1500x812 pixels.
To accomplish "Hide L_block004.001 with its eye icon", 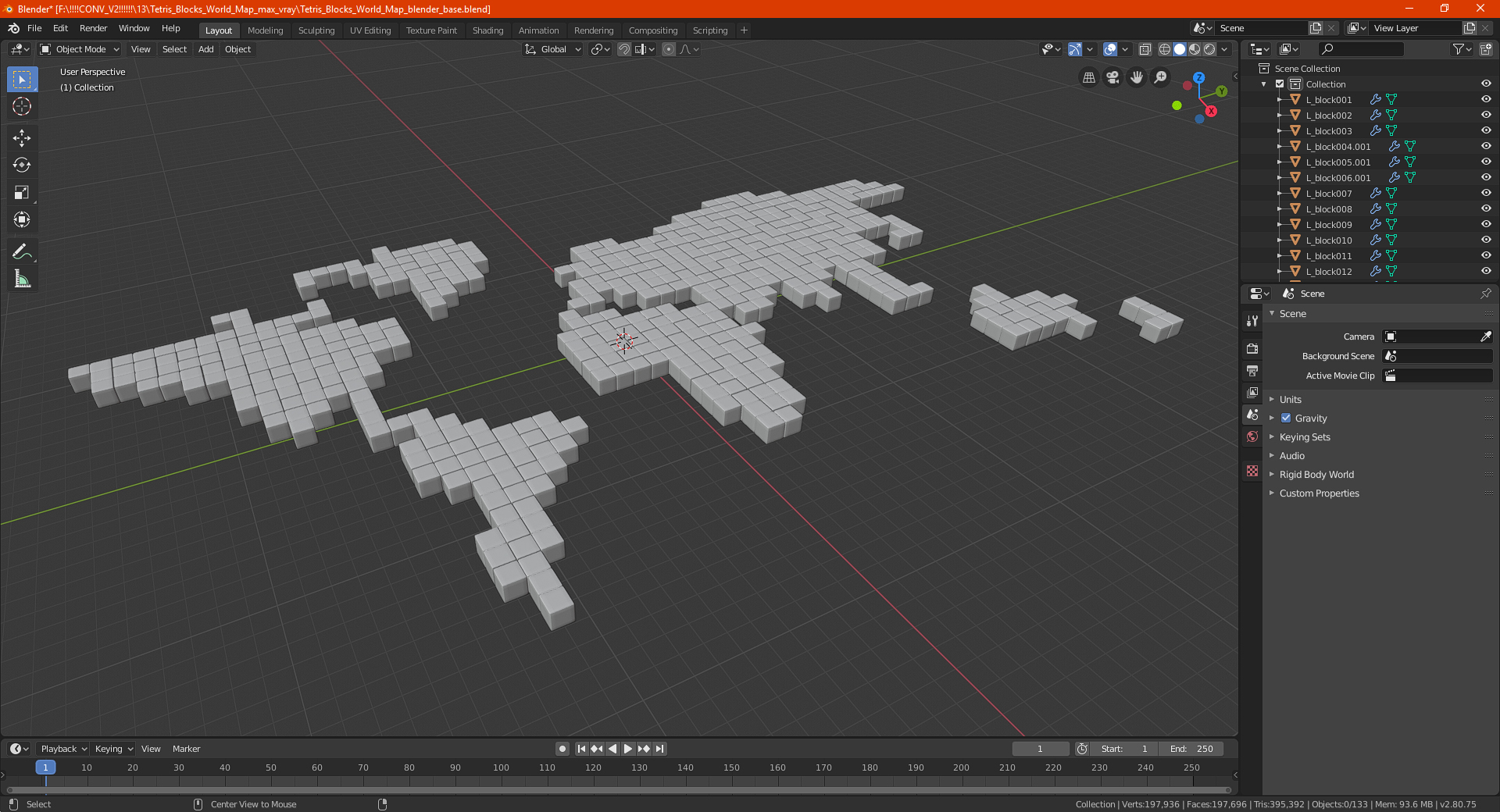I will (x=1486, y=147).
